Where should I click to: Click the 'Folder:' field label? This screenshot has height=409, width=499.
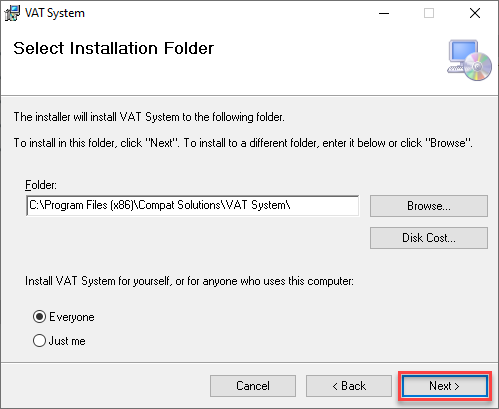tap(41, 185)
